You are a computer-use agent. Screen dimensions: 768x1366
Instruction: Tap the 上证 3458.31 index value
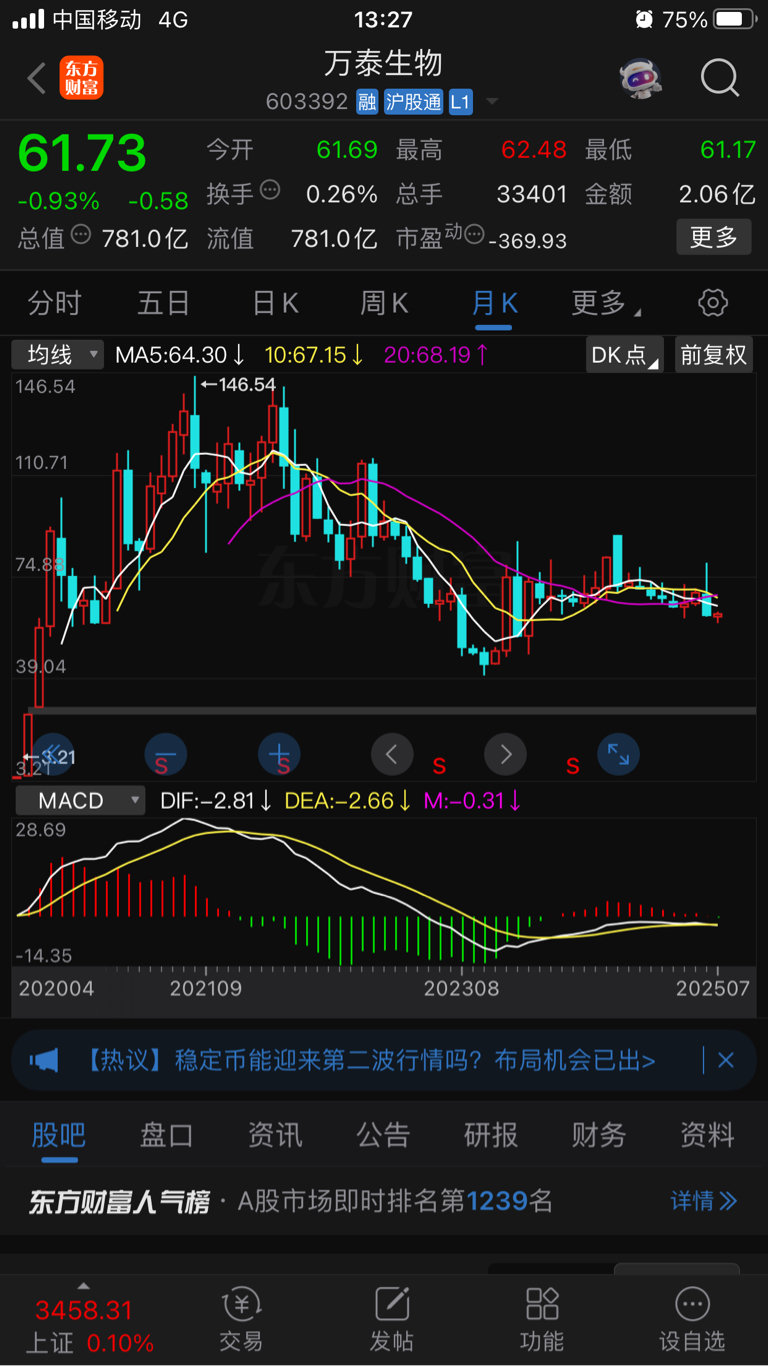pos(84,1311)
